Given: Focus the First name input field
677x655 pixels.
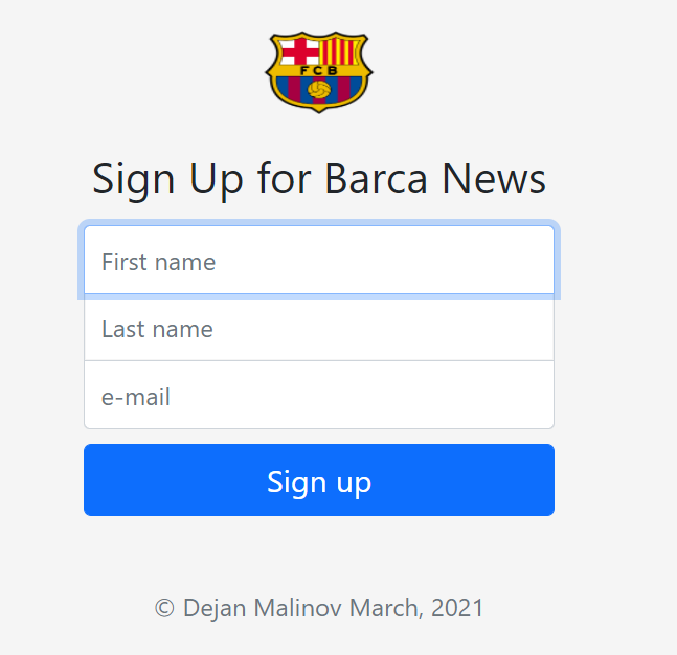Looking at the screenshot, I should pos(320,259).
